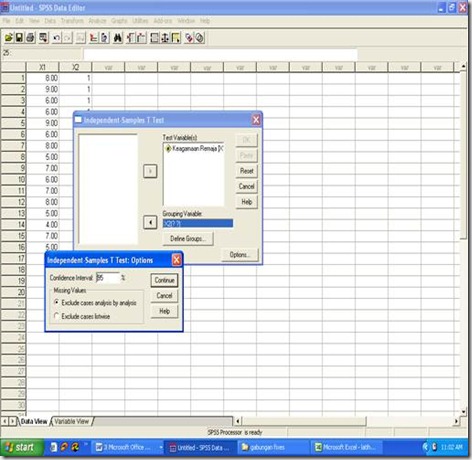Click the row 1 header
The height and width of the screenshot is (460, 472).
tap(14, 78)
